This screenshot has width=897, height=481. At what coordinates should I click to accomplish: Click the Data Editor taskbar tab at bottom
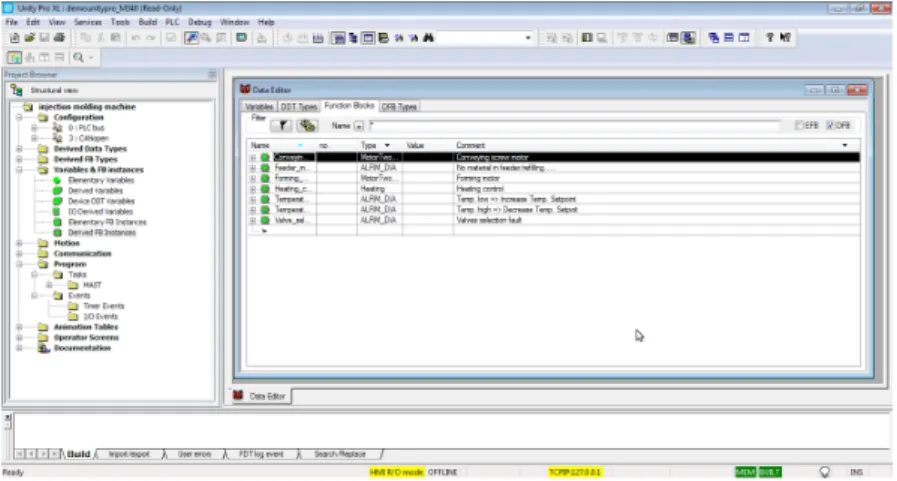260,396
